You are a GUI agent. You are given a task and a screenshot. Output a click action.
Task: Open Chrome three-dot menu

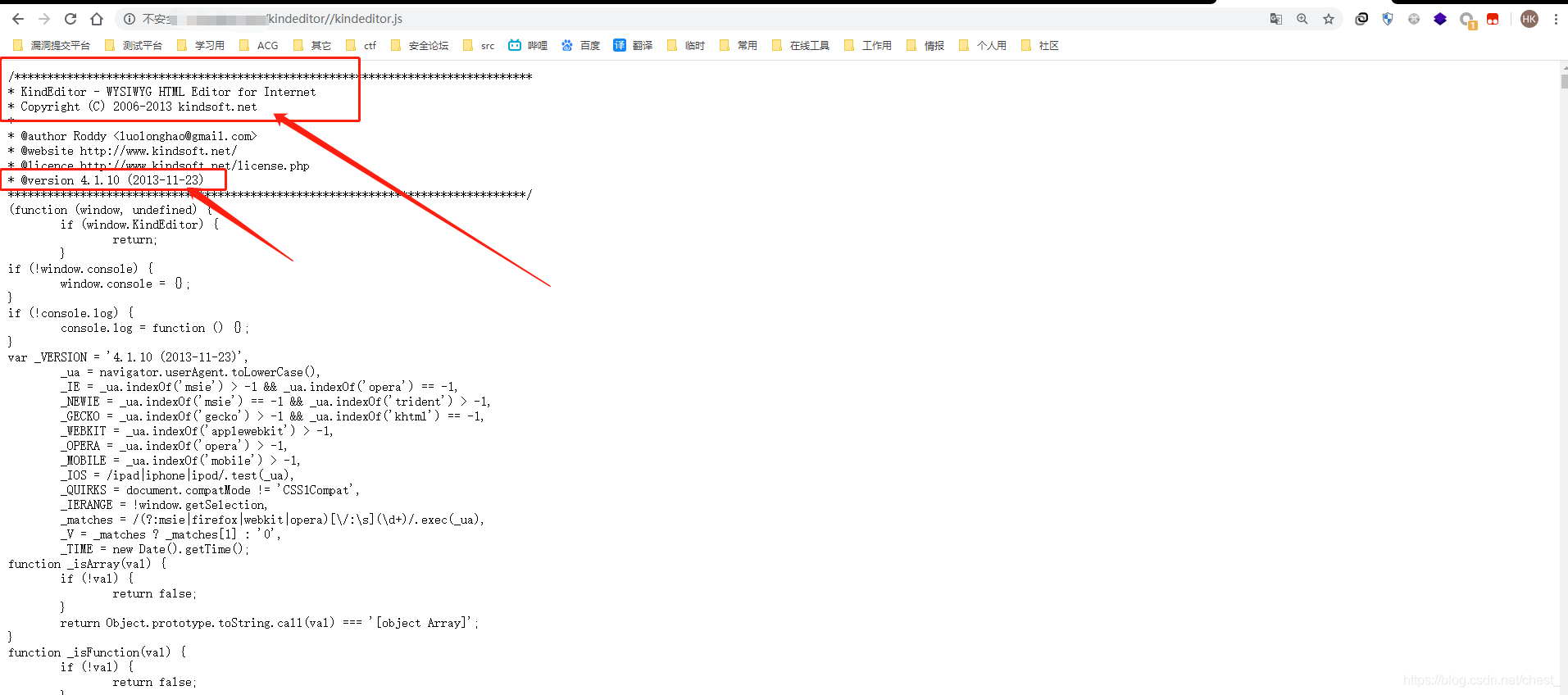coord(1556,19)
